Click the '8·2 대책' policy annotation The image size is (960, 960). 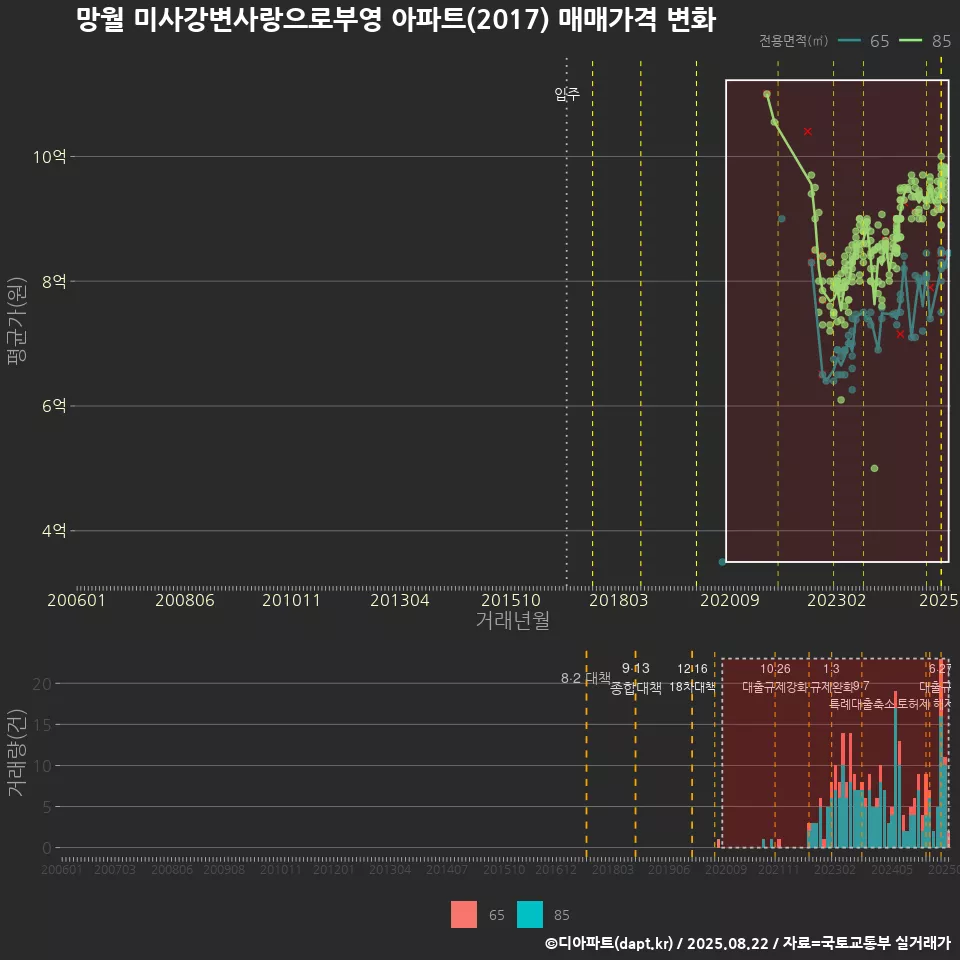586,678
